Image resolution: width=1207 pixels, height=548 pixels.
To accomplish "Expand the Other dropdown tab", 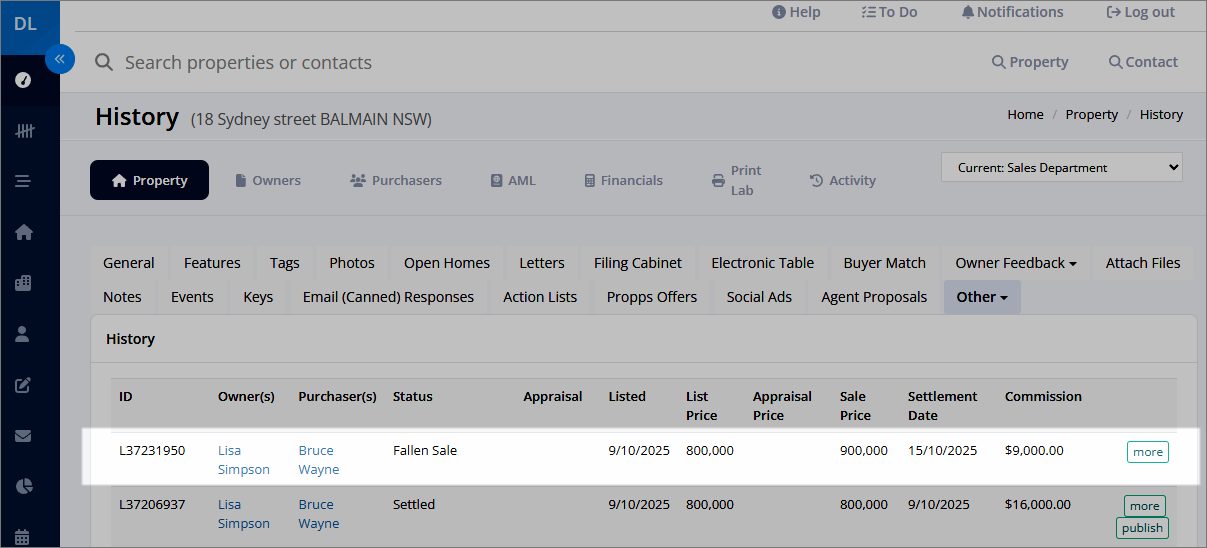I will click(x=982, y=297).
